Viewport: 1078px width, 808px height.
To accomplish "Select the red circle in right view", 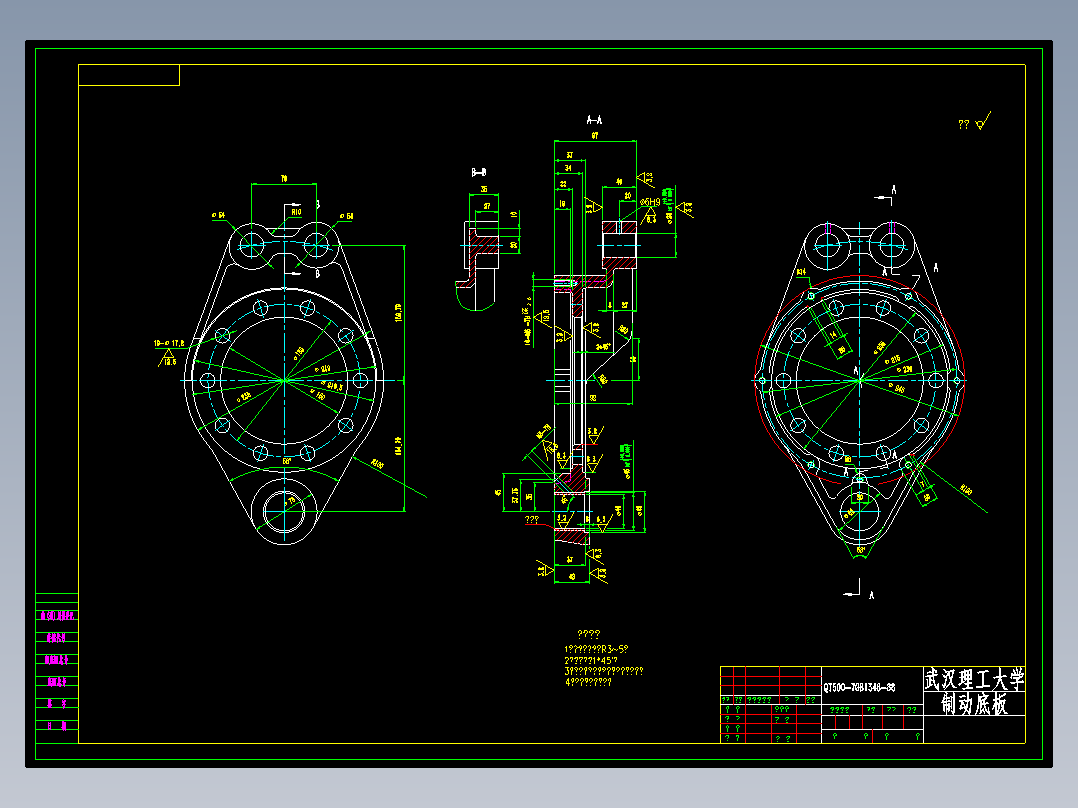I will tap(859, 380).
